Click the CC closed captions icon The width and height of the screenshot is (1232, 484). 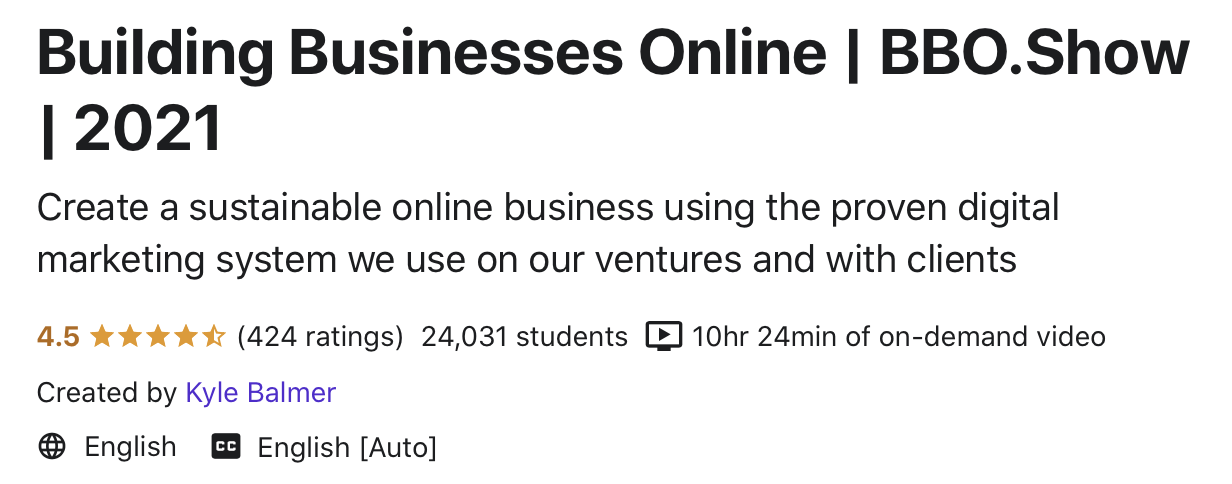click(226, 447)
